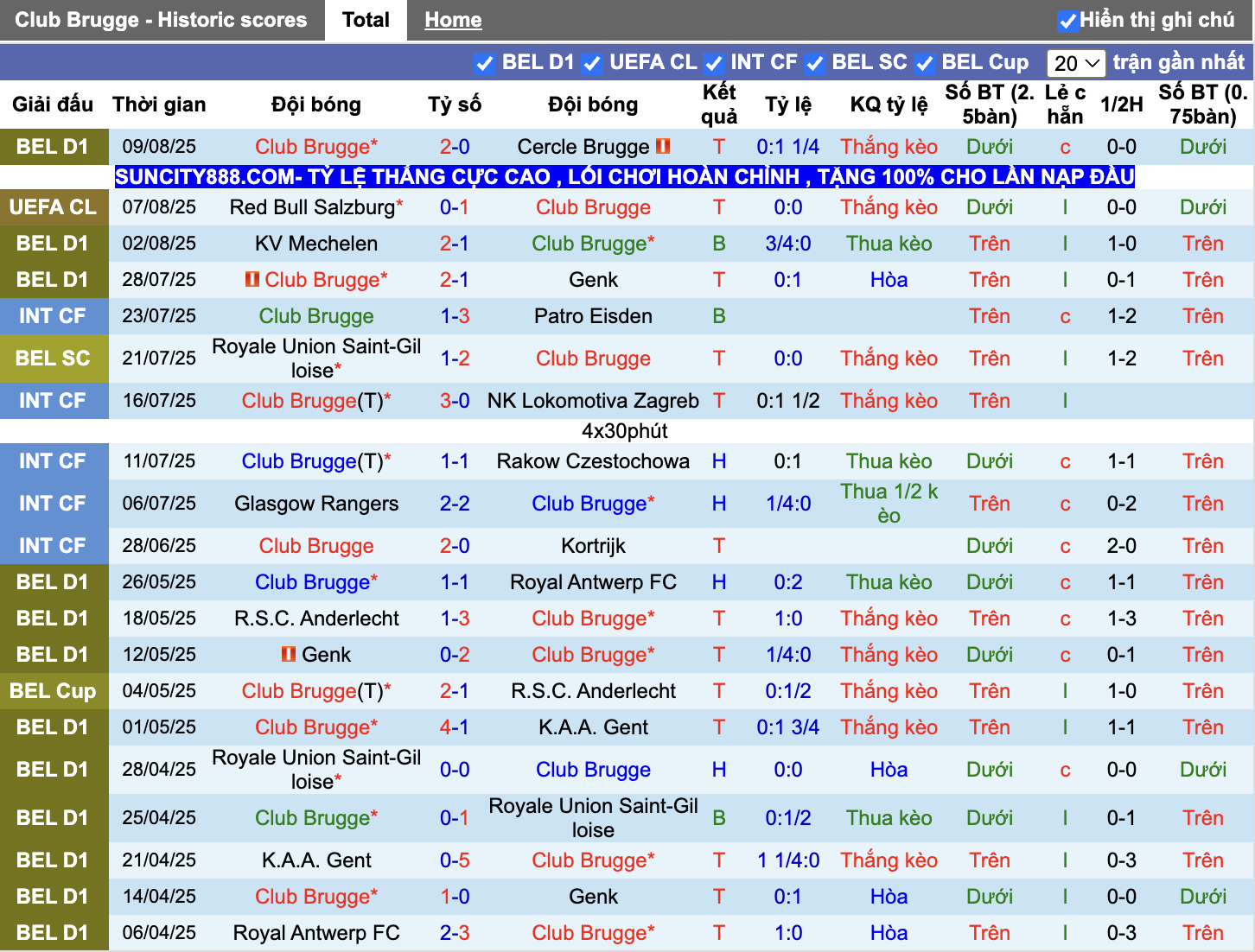Click the Thua 1/2 kèo result
The height and width of the screenshot is (952, 1255).
(889, 504)
